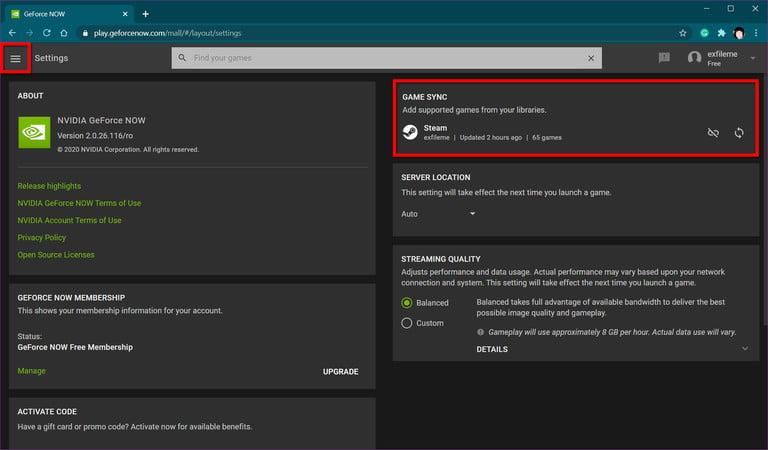Click the search magnifier icon
Image resolution: width=768 pixels, height=450 pixels.
(182, 58)
